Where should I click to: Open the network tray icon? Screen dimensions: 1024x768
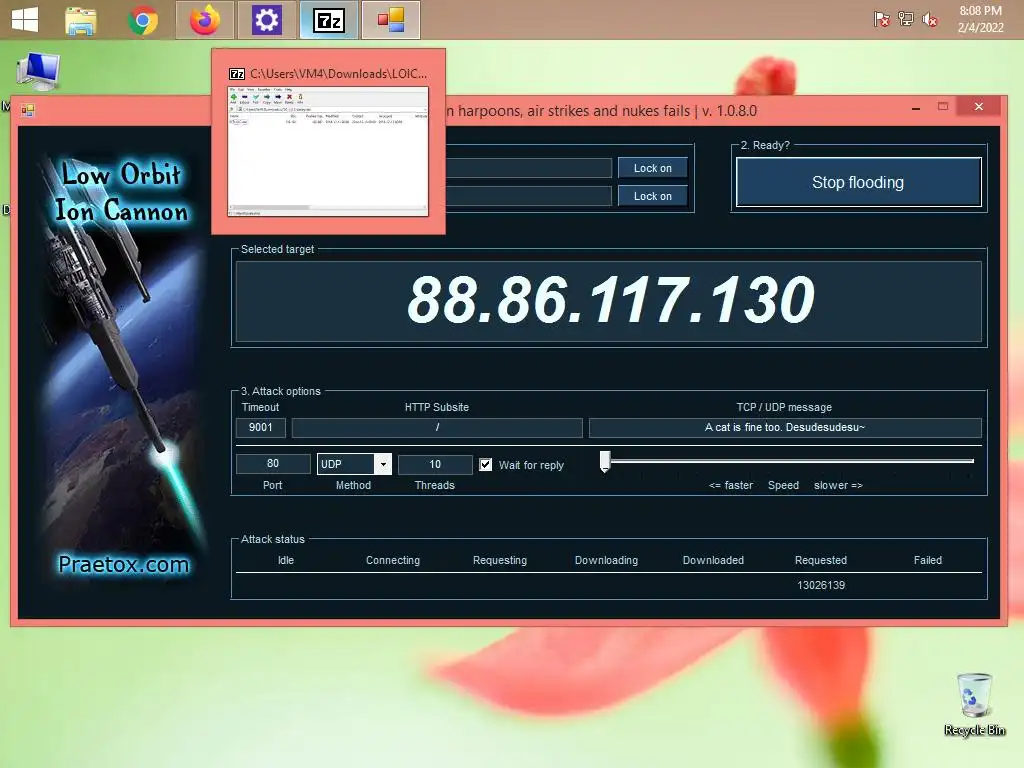906,20
